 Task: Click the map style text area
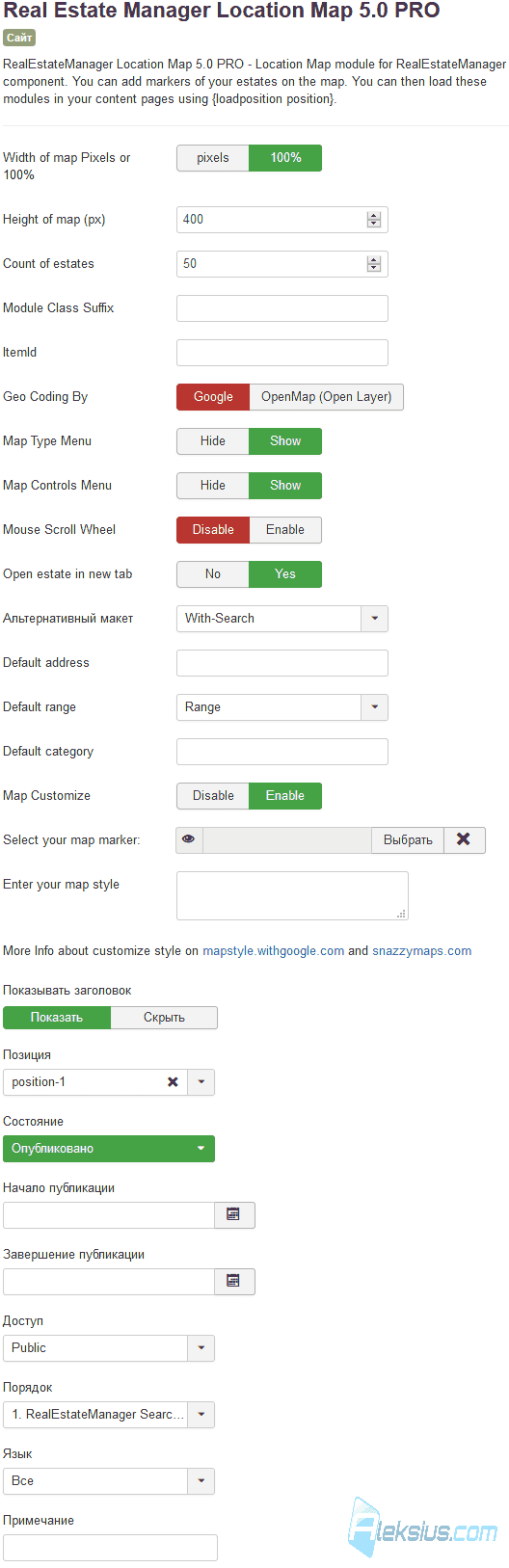coord(292,895)
